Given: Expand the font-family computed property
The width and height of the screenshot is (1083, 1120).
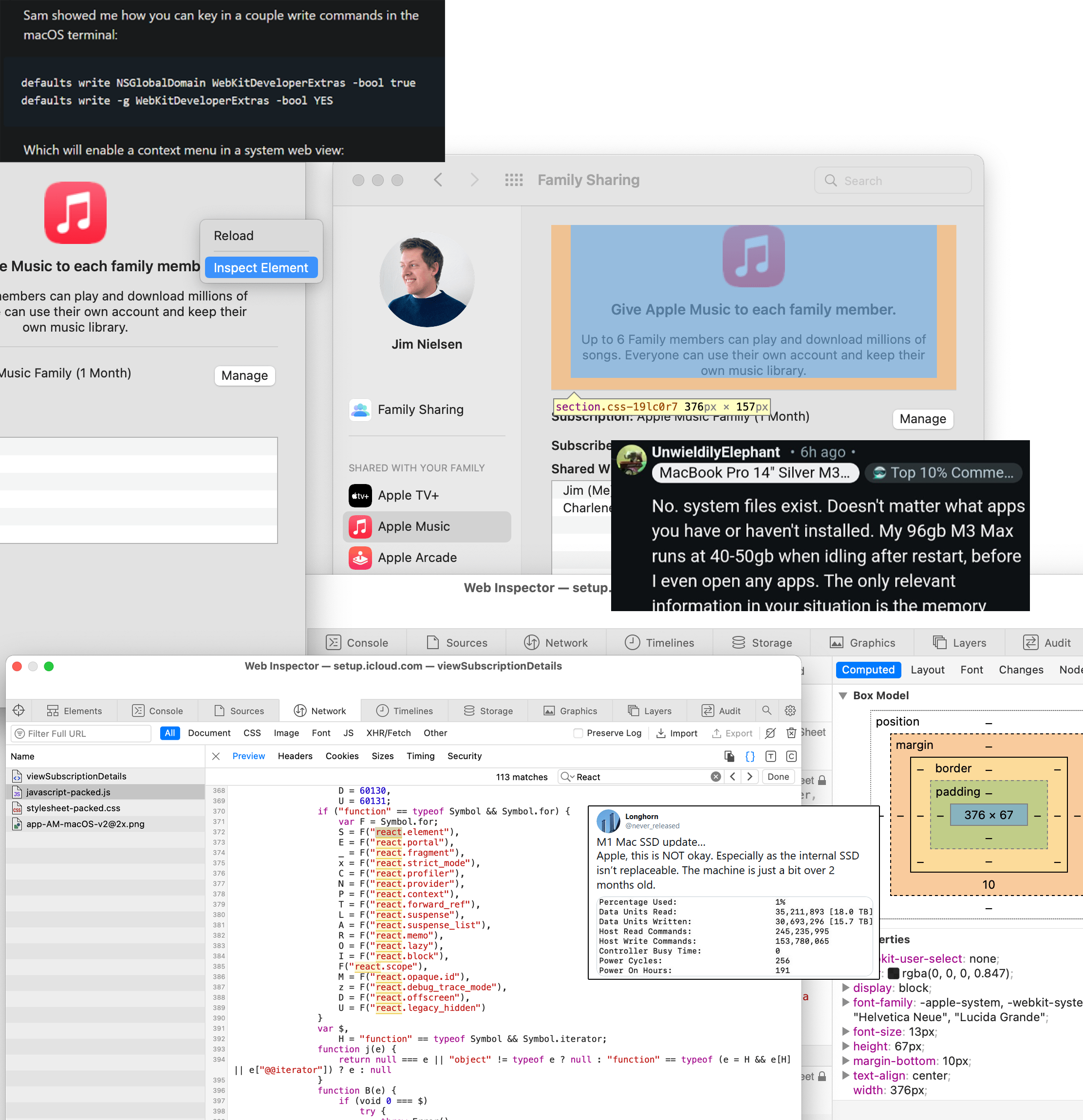Looking at the screenshot, I should [846, 1002].
